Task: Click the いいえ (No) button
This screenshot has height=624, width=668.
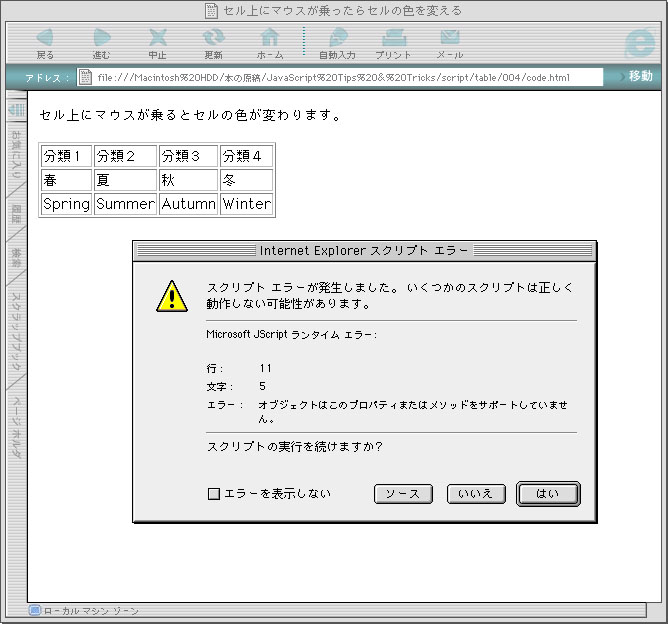Action: 476,494
